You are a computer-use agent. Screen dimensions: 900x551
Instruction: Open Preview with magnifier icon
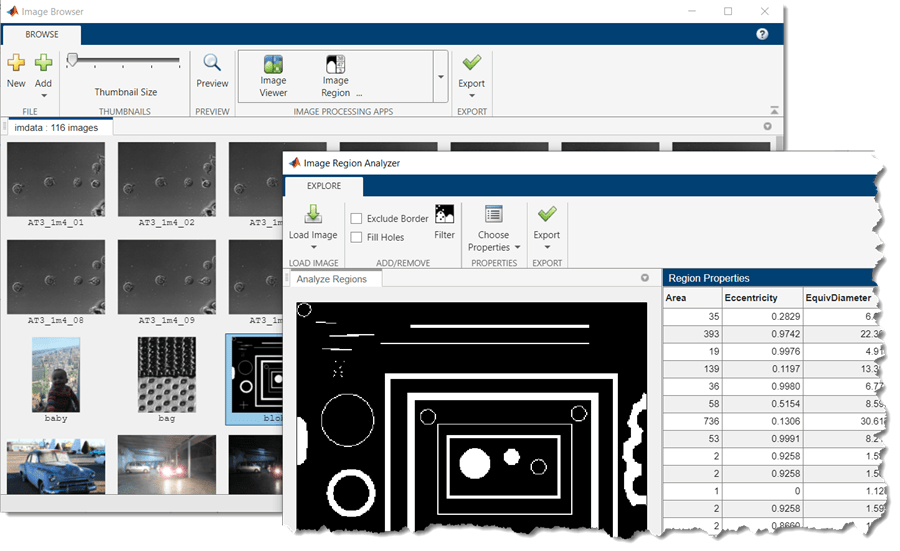(212, 64)
